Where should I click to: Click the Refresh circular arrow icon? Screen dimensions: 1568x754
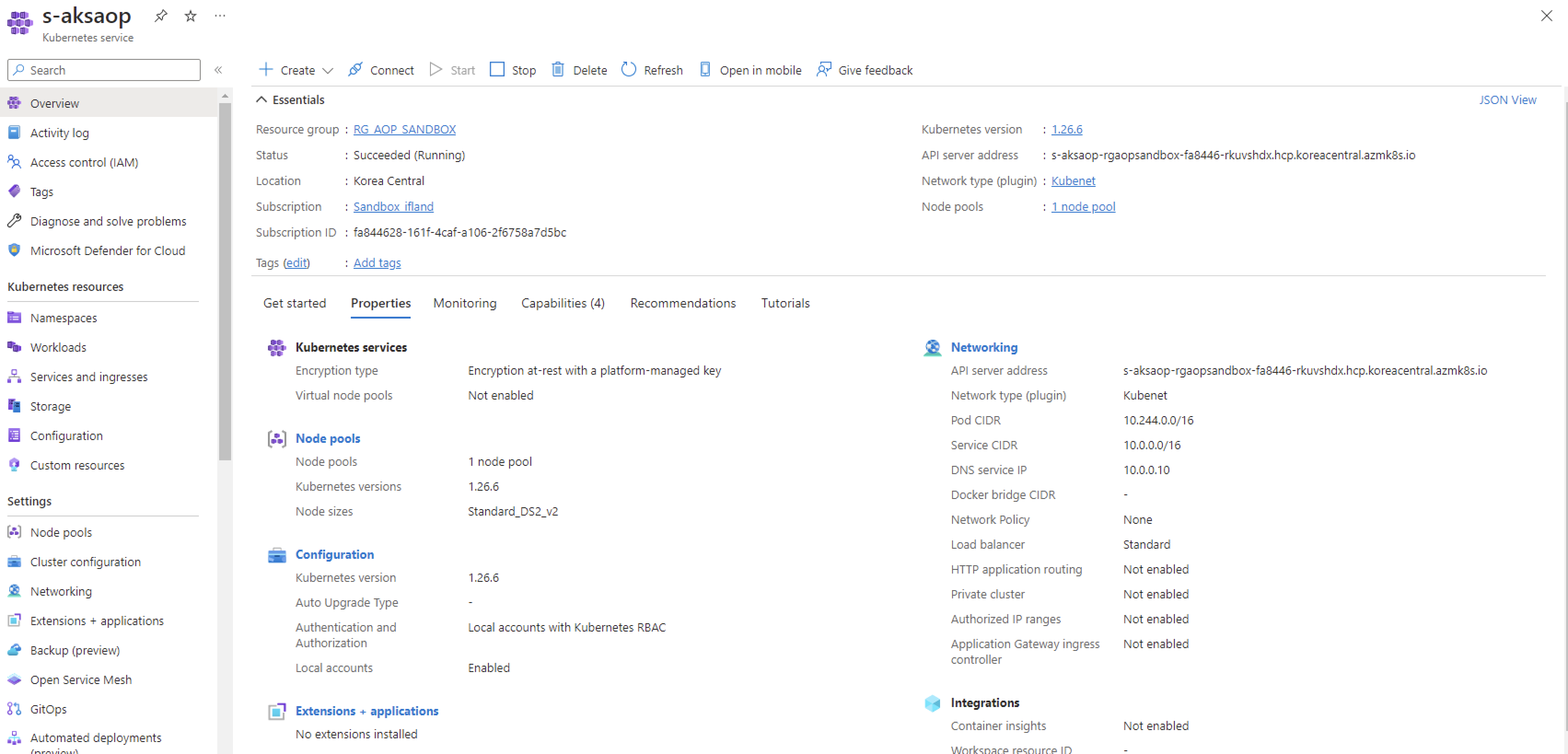[x=629, y=70]
